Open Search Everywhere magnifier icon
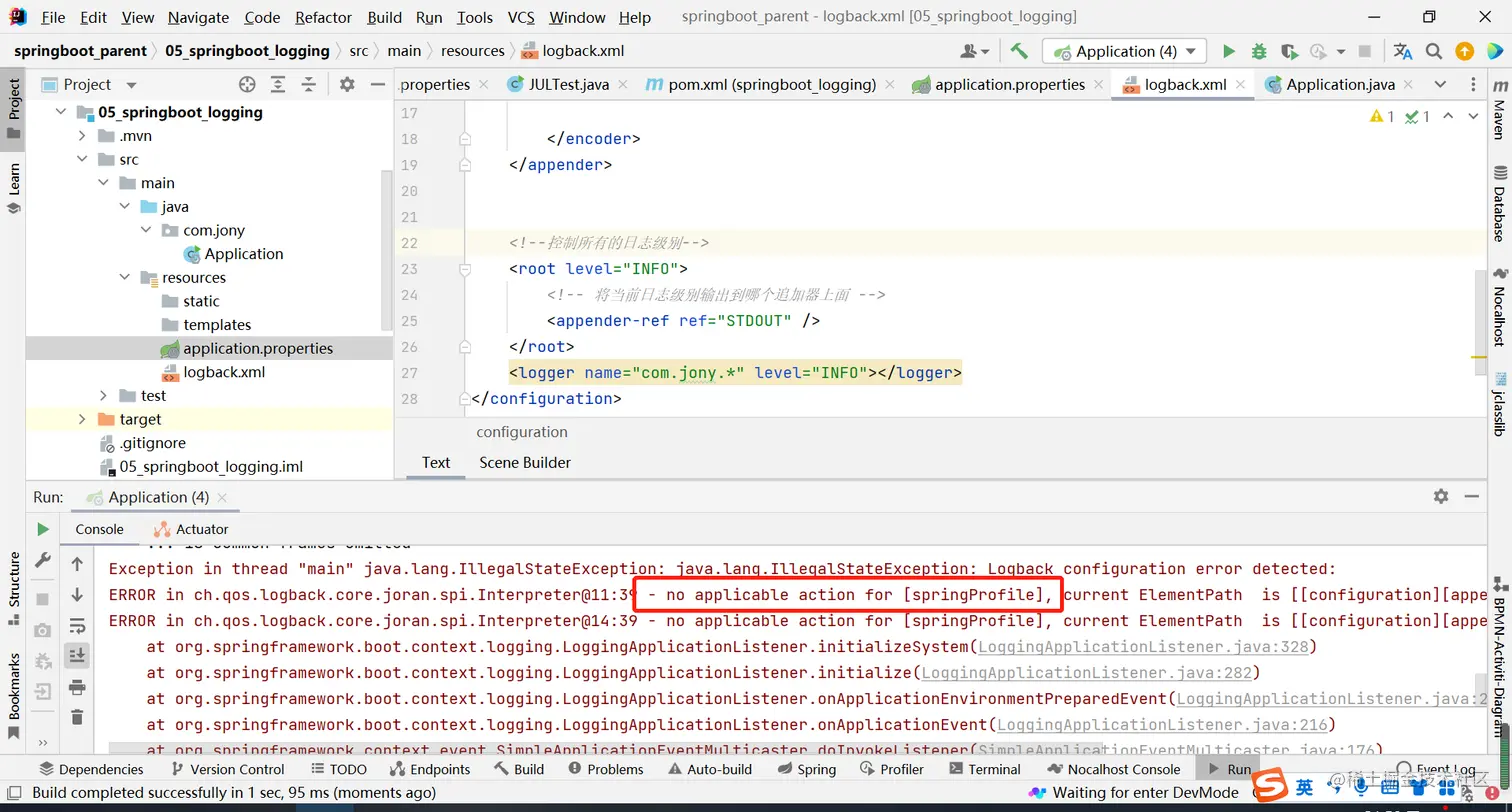Viewport: 1512px width, 812px height. 1434,51
